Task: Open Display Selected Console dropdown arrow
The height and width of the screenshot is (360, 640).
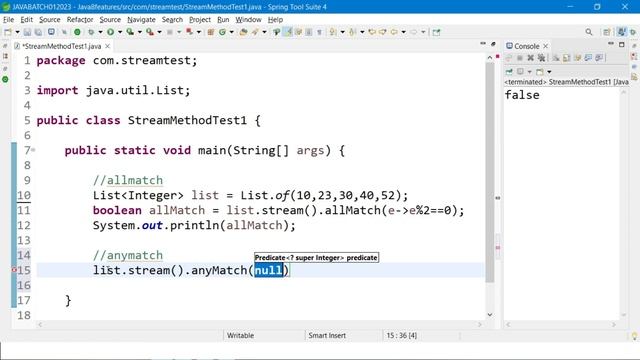Action: click(530, 72)
